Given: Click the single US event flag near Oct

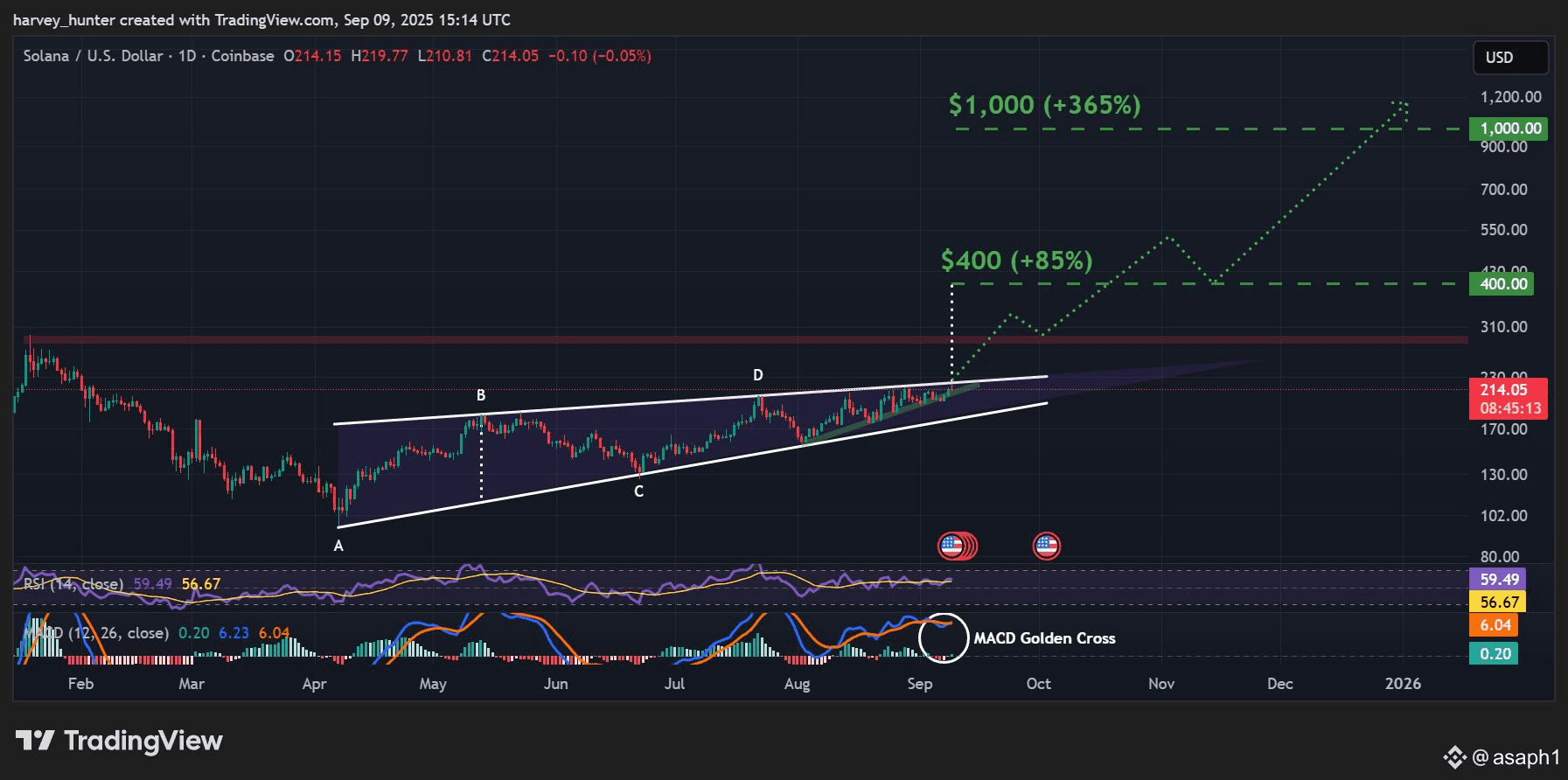Looking at the screenshot, I should [x=1046, y=547].
